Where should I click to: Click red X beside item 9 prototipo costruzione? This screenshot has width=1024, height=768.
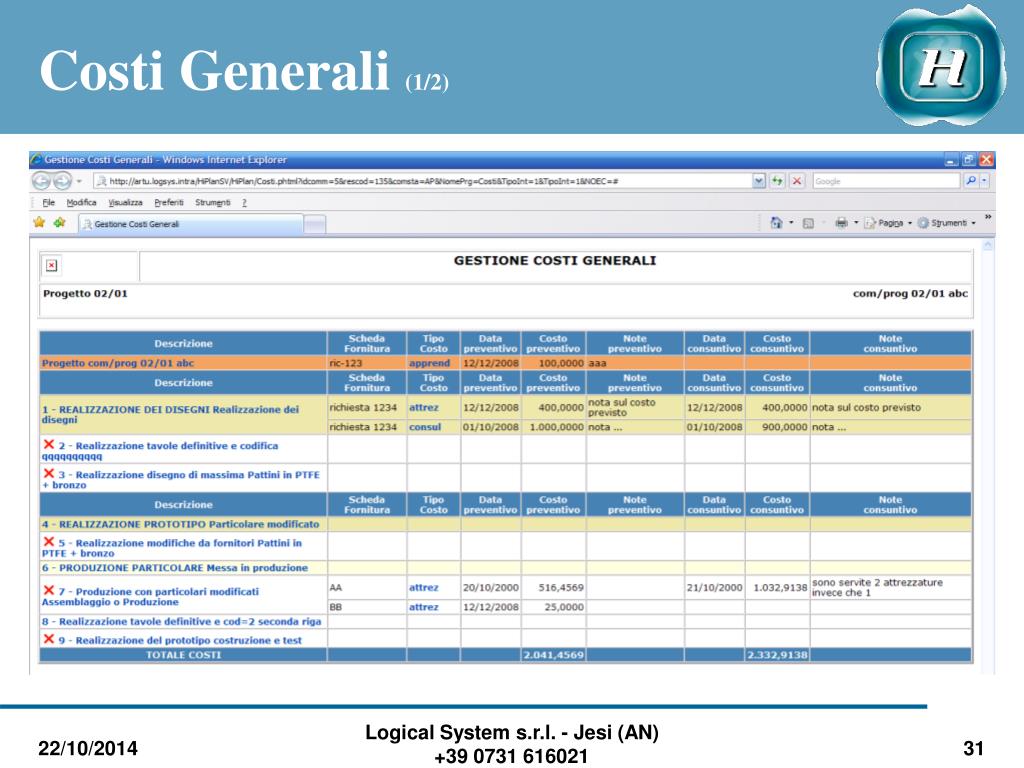click(x=48, y=639)
